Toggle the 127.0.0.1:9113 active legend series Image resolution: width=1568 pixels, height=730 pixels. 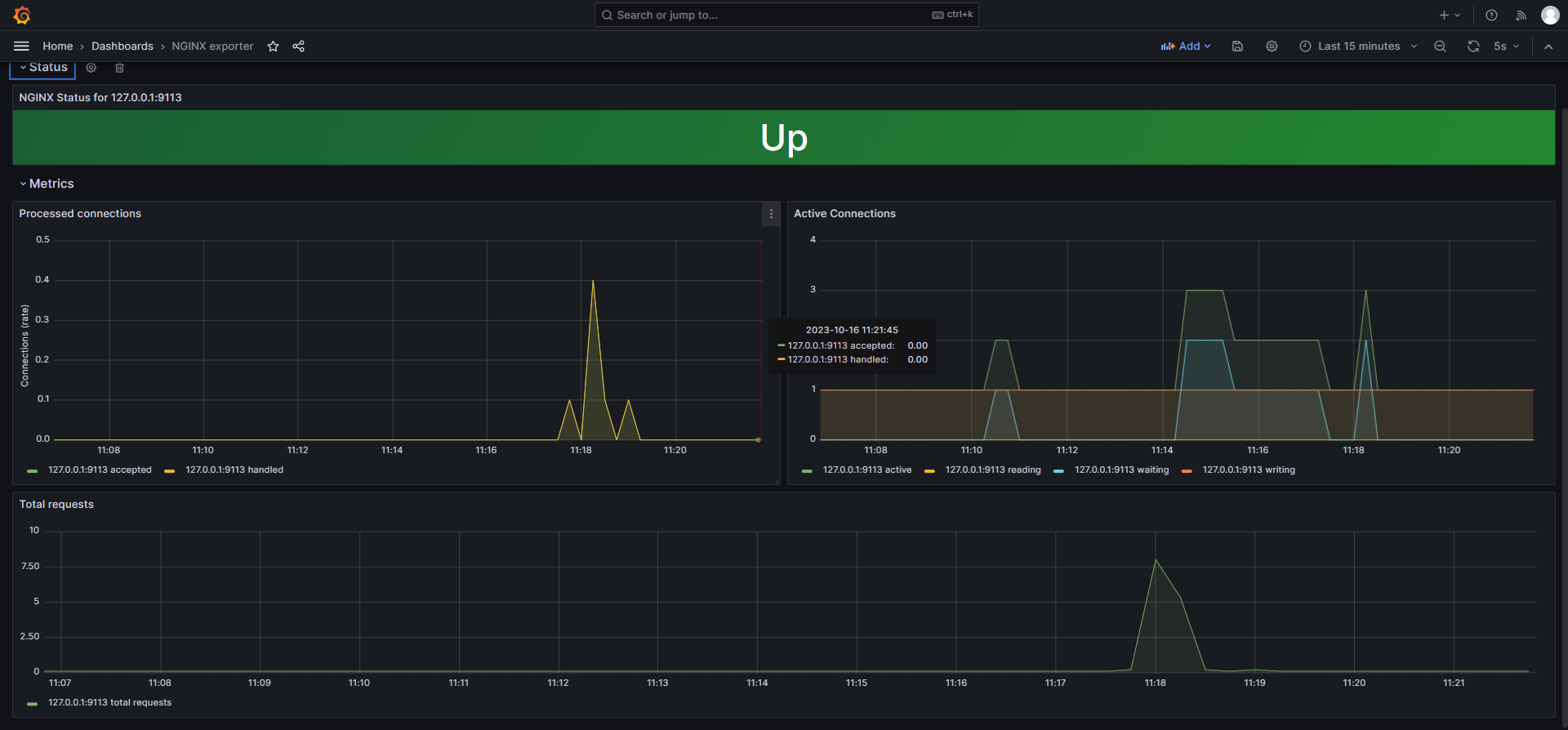click(x=867, y=470)
